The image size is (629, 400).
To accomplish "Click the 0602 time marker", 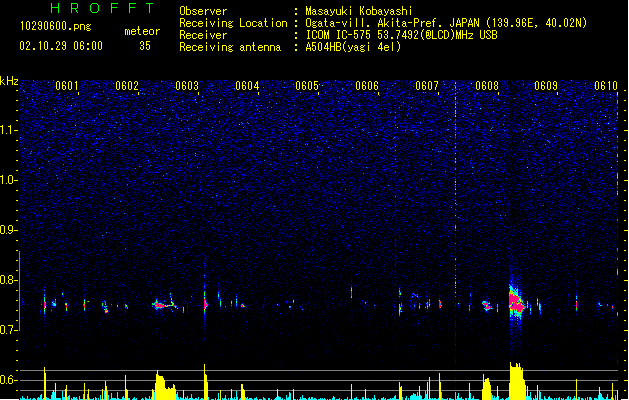I will coord(127,86).
